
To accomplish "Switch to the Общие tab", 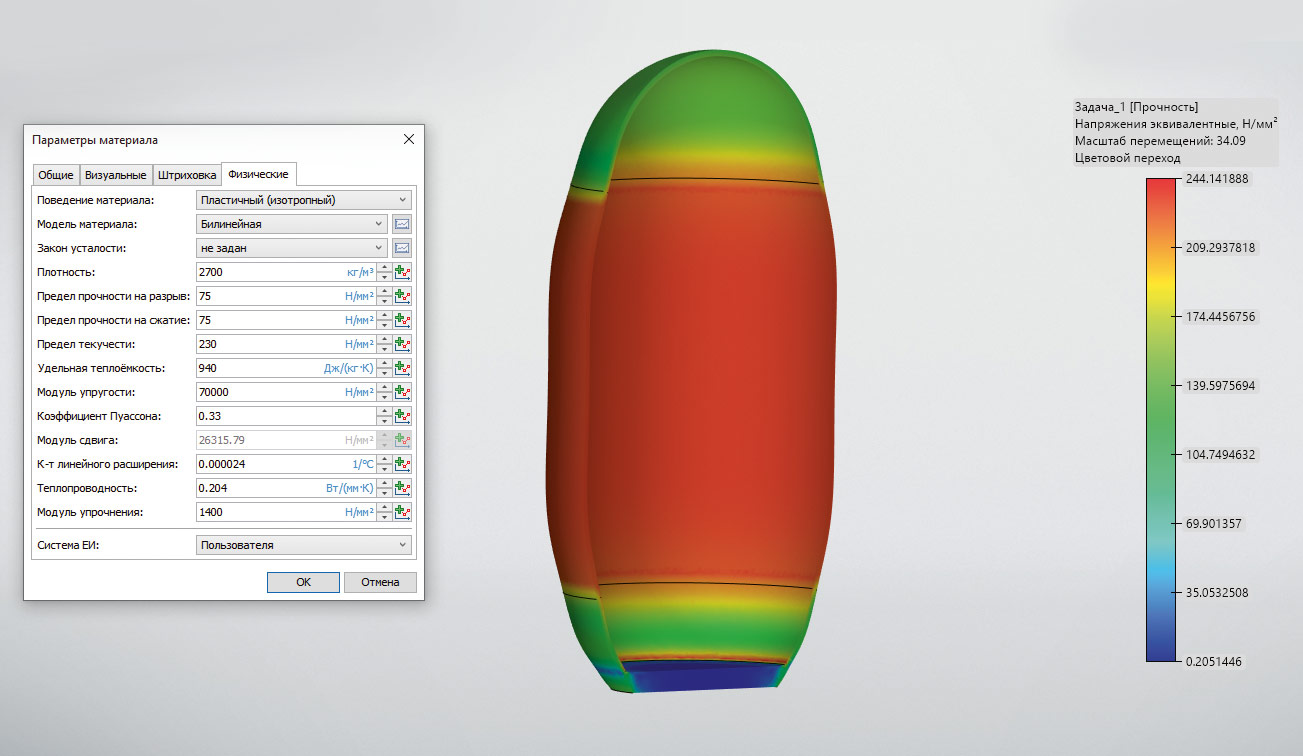I will pos(55,175).
